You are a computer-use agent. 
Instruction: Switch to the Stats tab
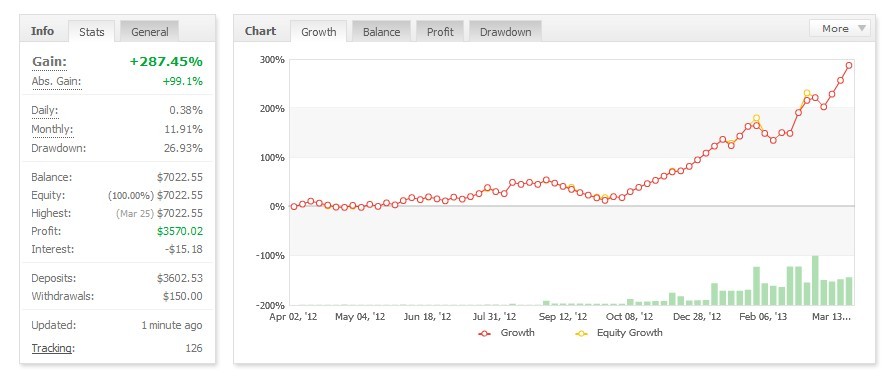point(92,32)
